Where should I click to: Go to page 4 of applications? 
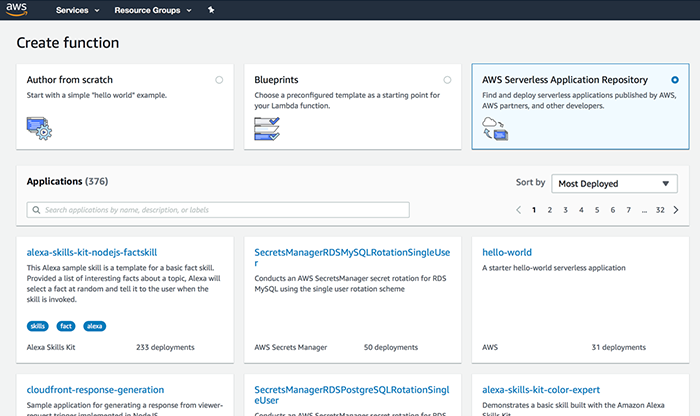pyautogui.click(x=581, y=210)
